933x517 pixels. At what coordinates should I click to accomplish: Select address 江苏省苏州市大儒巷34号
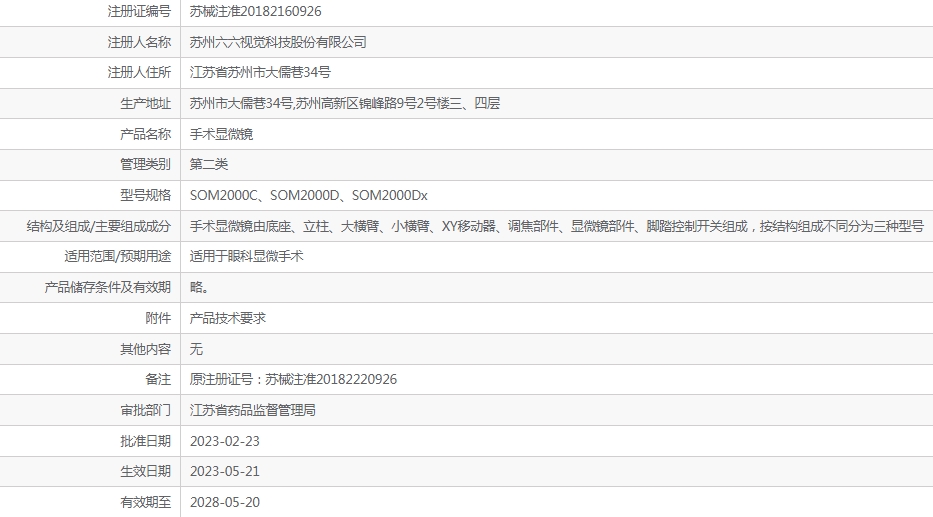coord(260,73)
